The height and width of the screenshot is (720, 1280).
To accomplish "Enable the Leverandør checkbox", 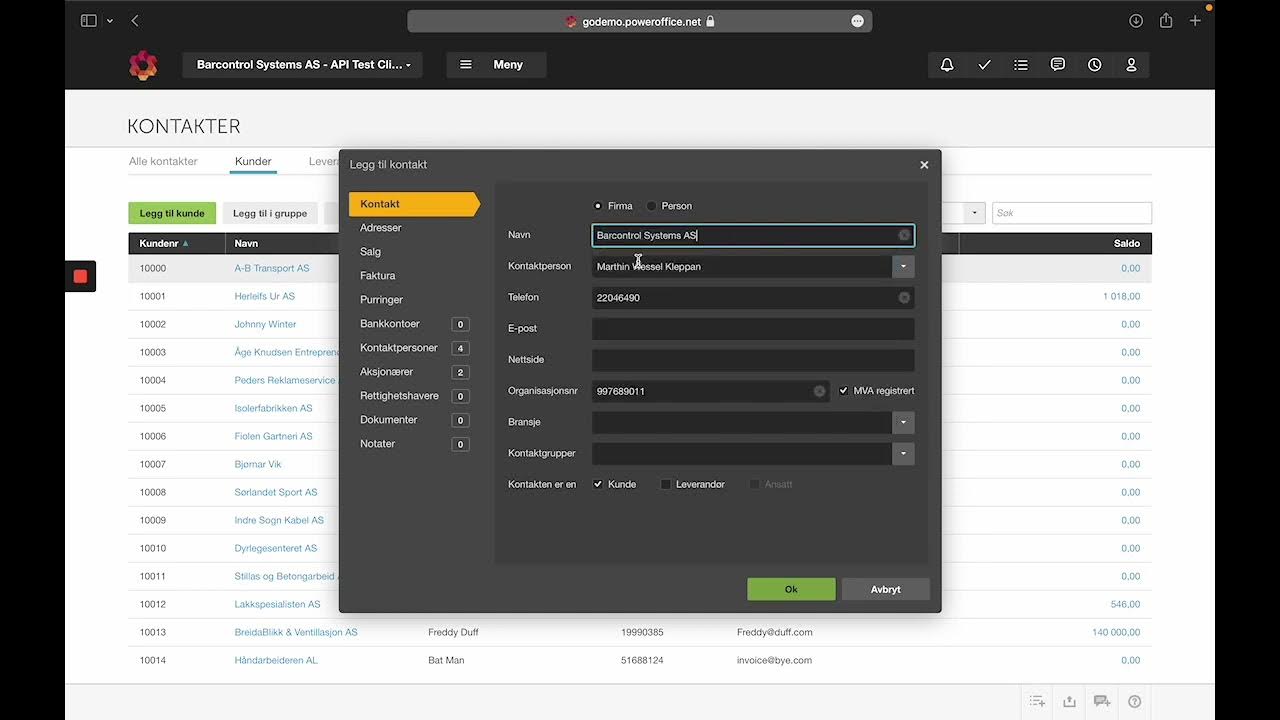I will coord(666,484).
